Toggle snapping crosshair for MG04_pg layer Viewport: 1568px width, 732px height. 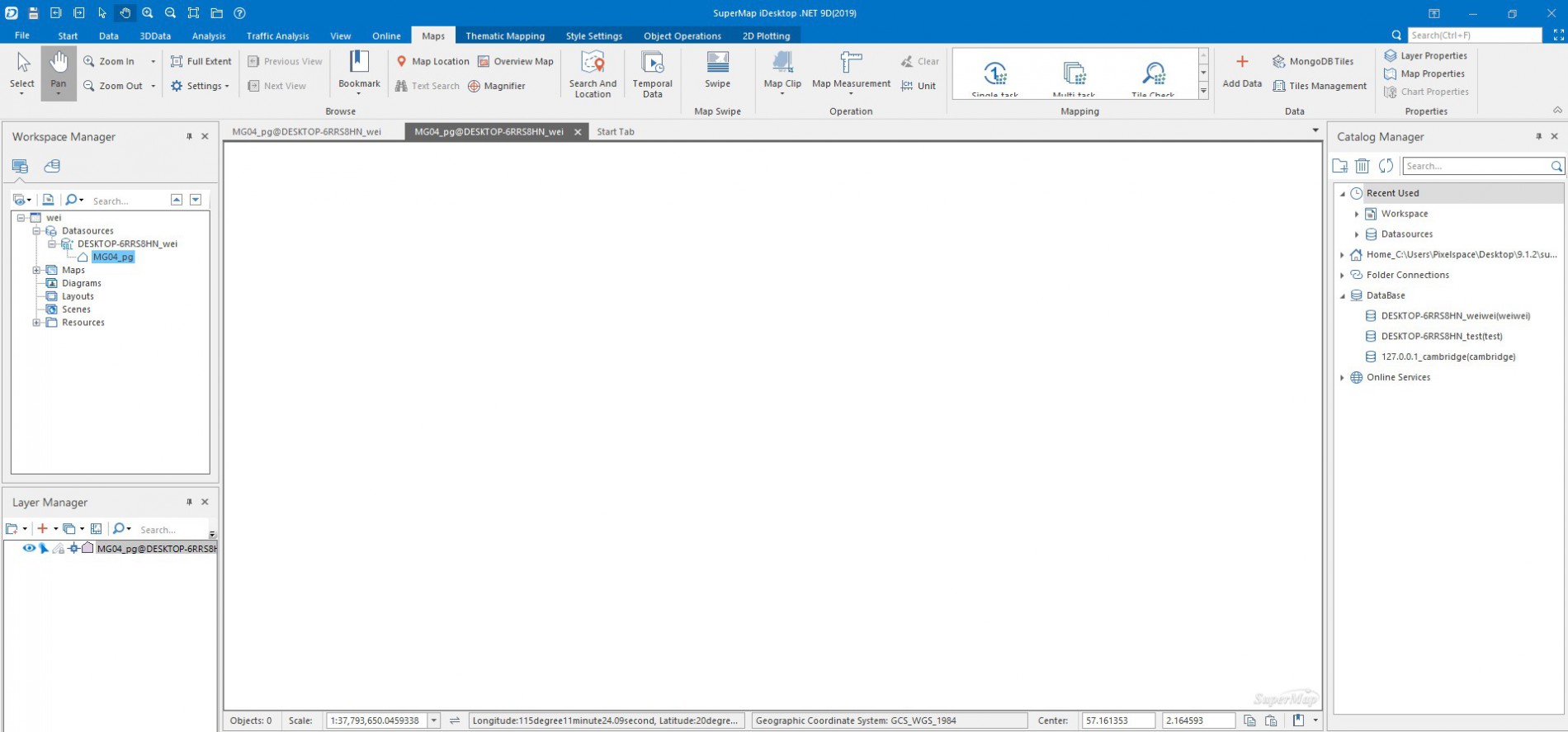click(73, 548)
